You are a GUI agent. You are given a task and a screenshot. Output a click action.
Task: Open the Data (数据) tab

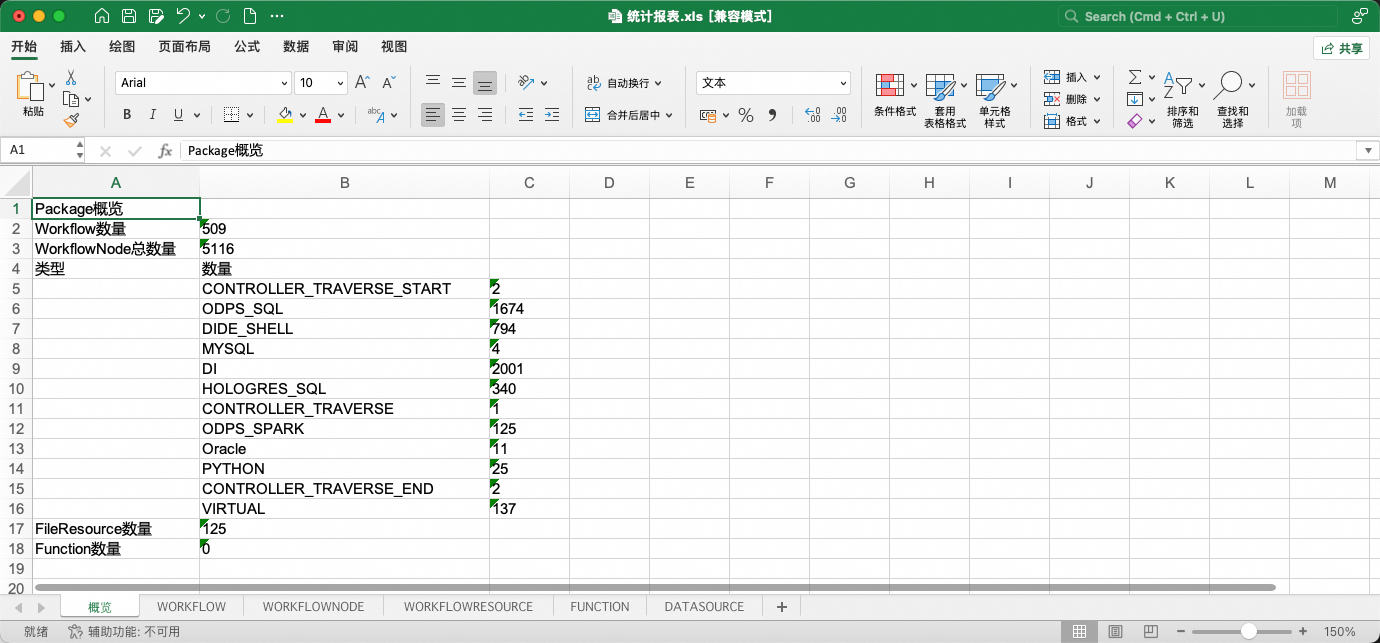point(296,46)
